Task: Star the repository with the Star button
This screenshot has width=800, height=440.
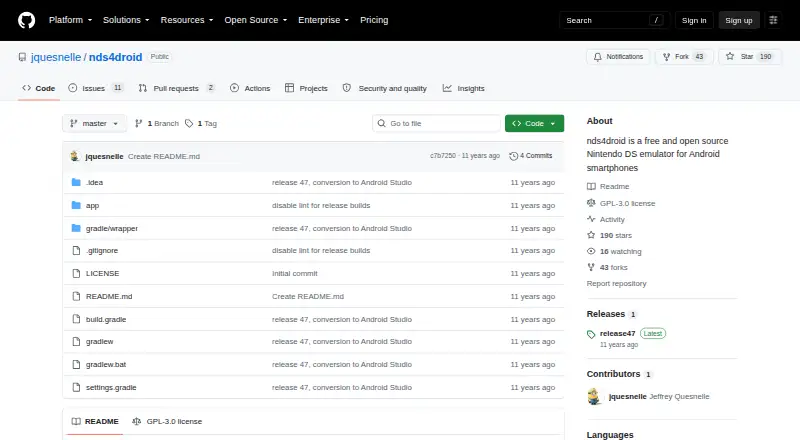Action: click(x=749, y=57)
